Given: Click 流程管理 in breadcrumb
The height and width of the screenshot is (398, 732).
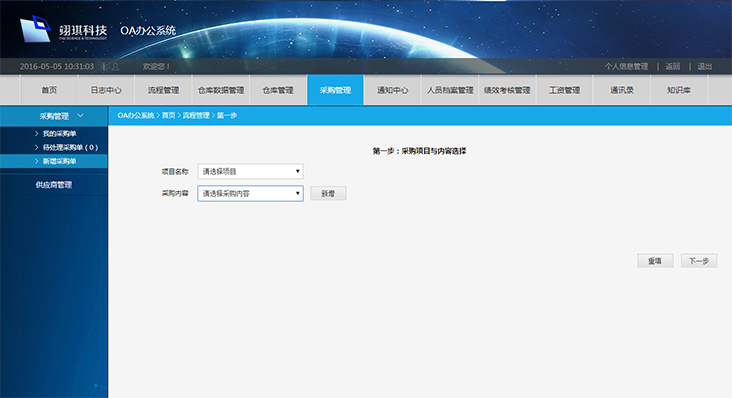Looking at the screenshot, I should coord(196,115).
